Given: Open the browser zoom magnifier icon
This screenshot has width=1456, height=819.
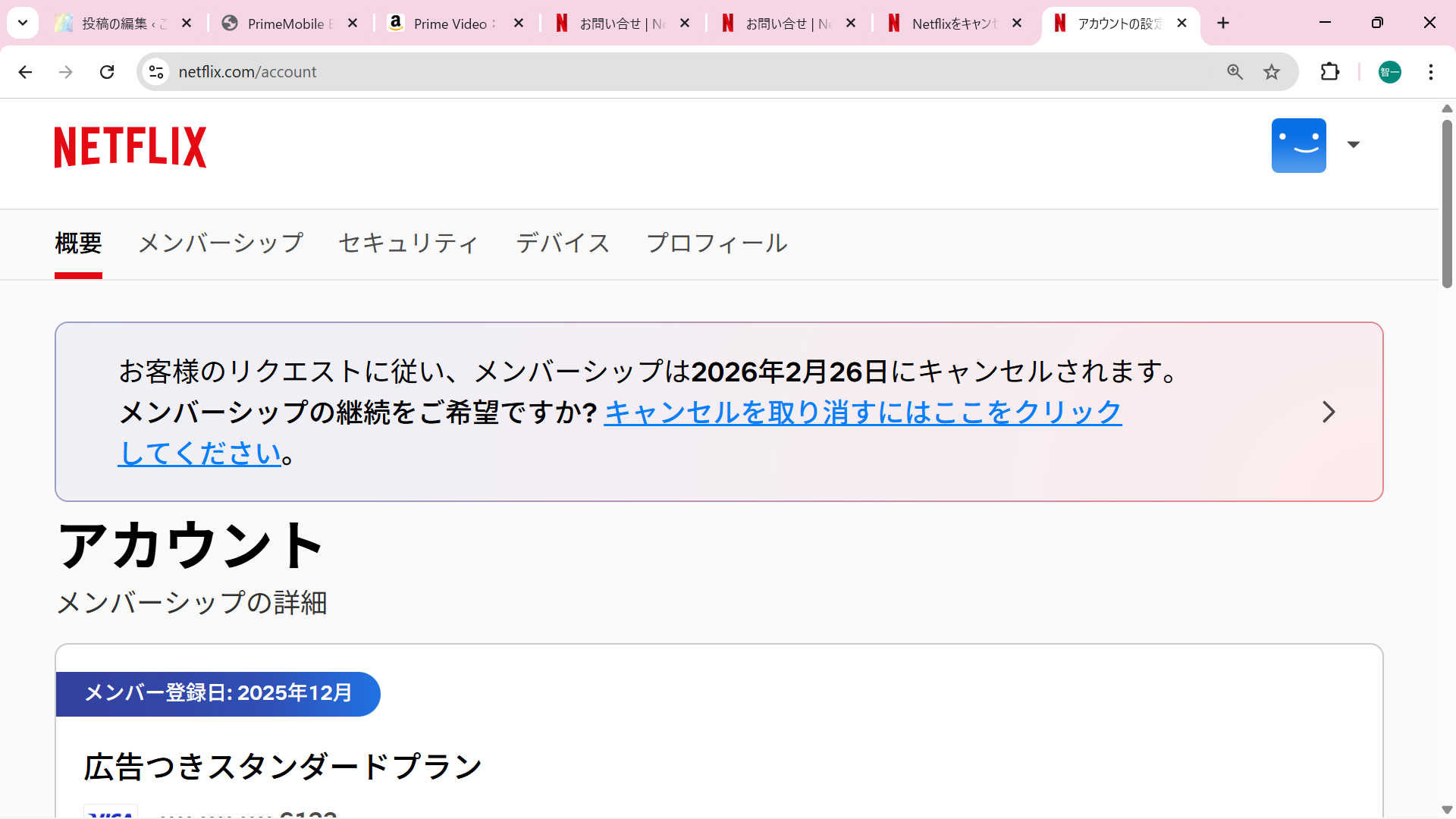Looking at the screenshot, I should (1235, 72).
